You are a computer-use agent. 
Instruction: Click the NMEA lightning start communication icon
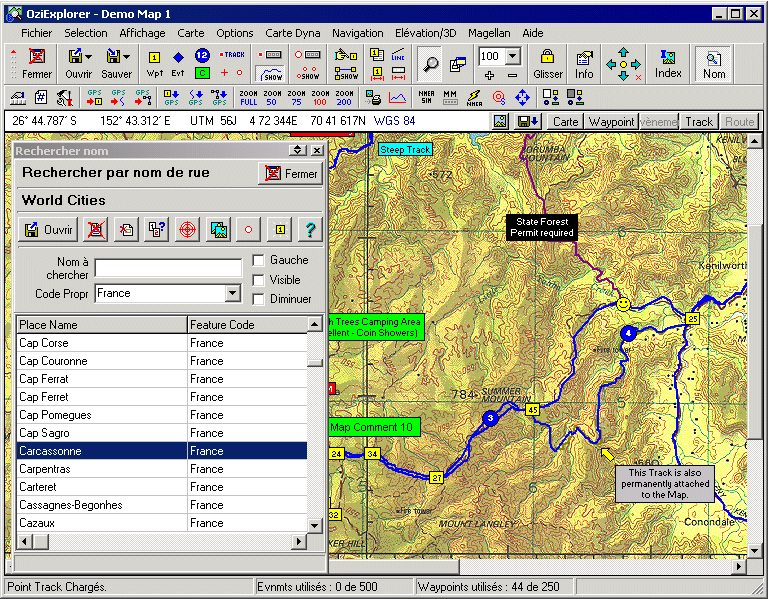click(474, 97)
